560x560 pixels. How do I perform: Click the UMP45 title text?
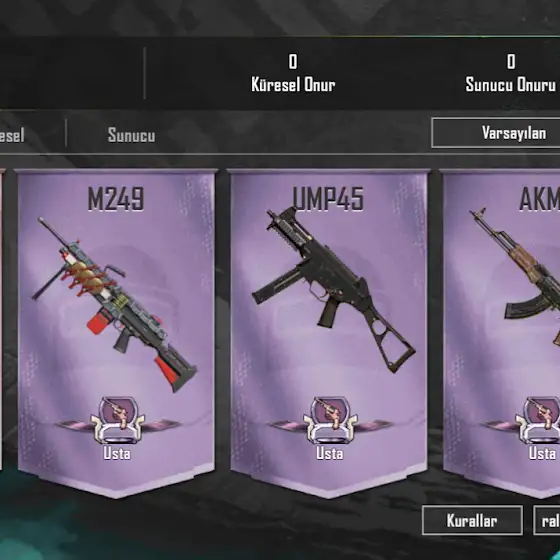328,199
